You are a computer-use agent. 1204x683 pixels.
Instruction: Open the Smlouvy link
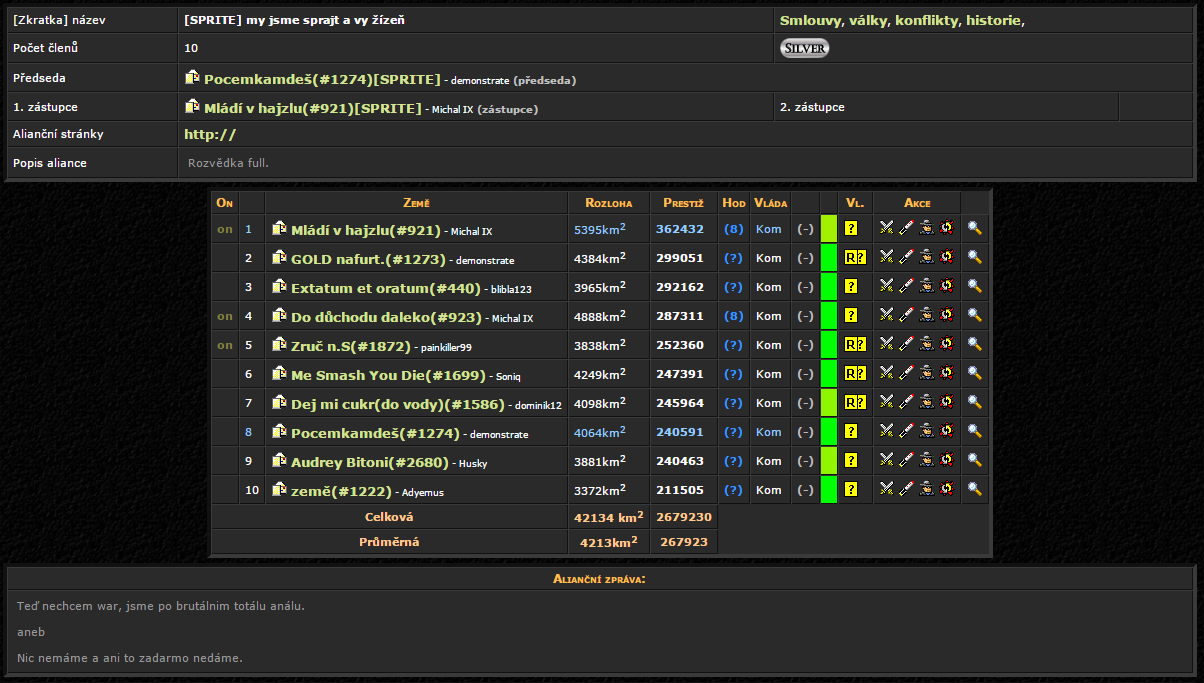click(x=811, y=20)
